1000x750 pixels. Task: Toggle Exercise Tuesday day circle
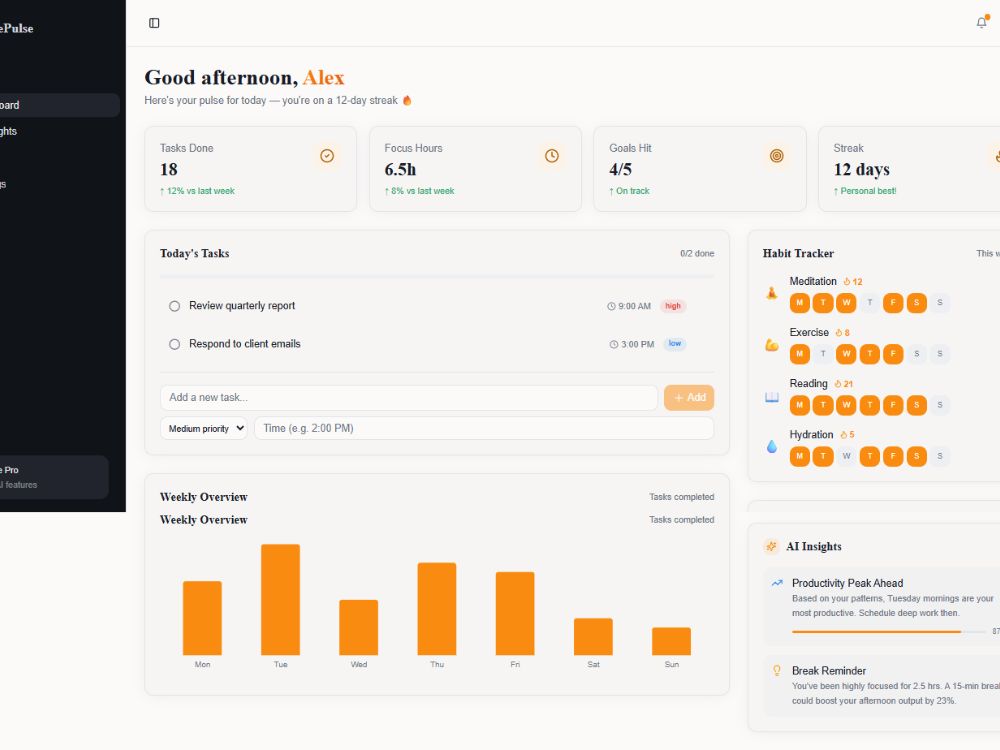point(823,354)
